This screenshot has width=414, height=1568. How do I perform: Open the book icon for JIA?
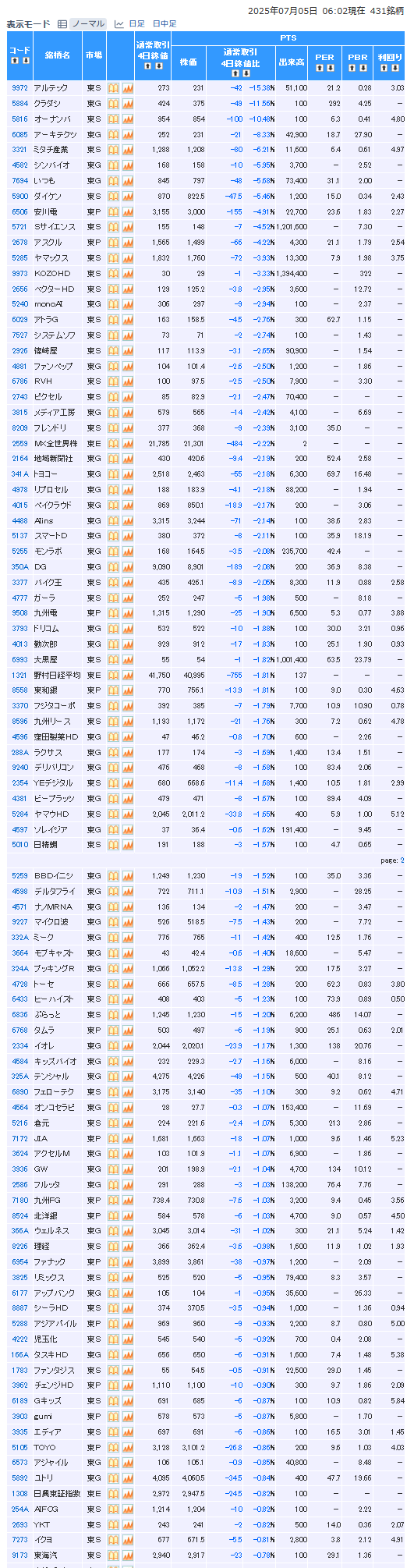[114, 1139]
